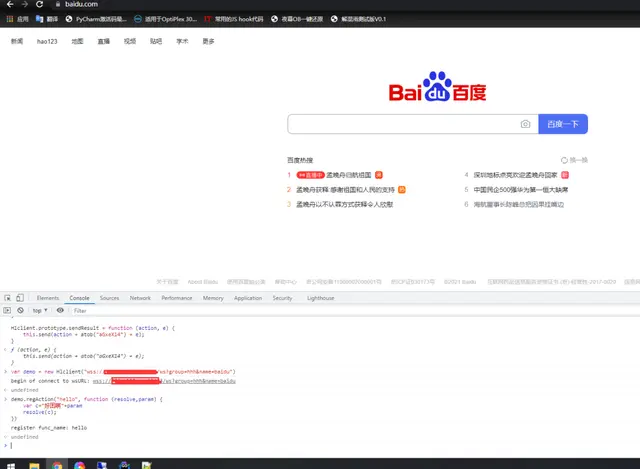The height and width of the screenshot is (469, 640).
Task: Click the refresh hot search link
Action: pyautogui.click(x=574, y=160)
